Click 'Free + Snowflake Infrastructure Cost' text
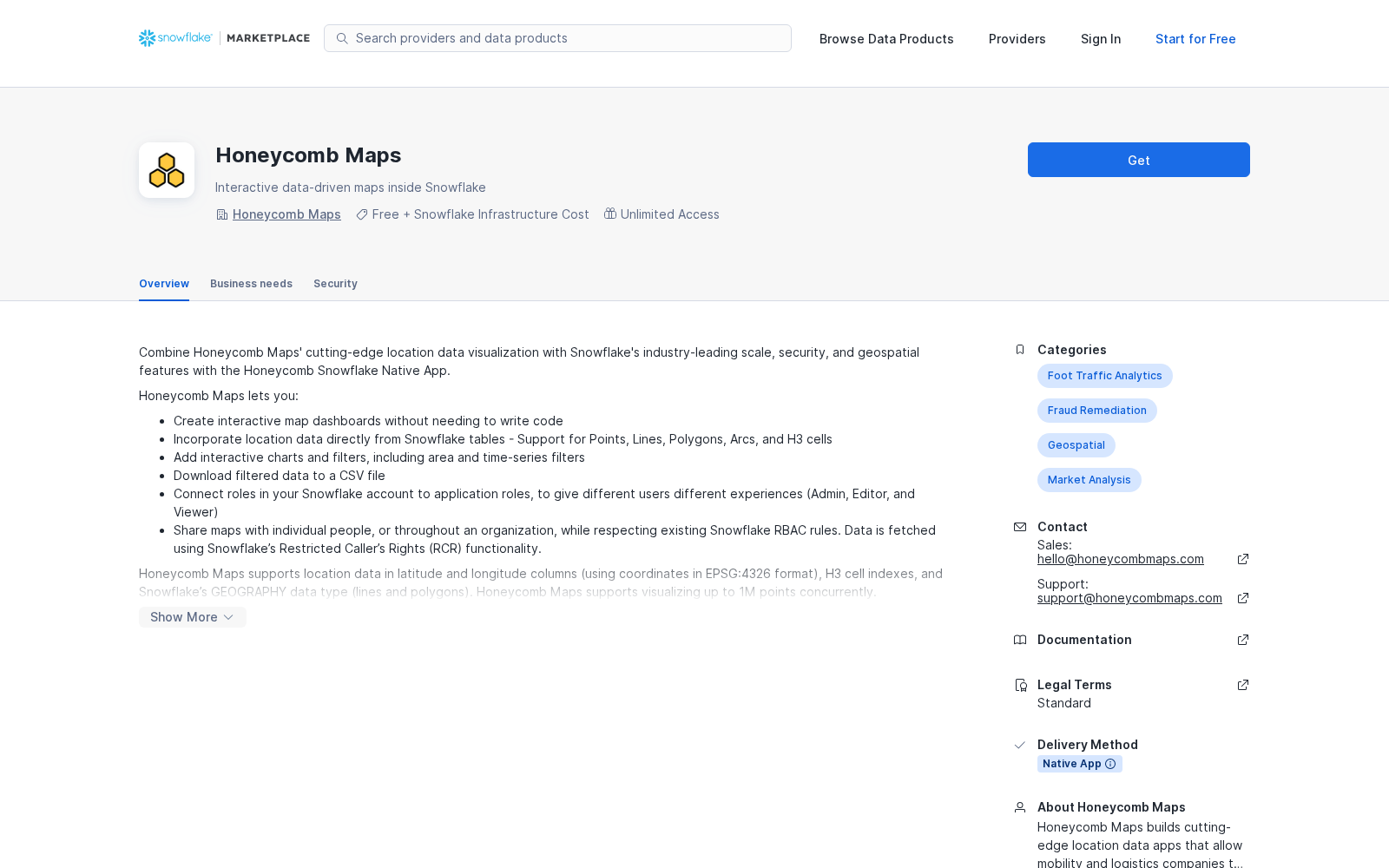Viewport: 1389px width, 868px height. [481, 214]
